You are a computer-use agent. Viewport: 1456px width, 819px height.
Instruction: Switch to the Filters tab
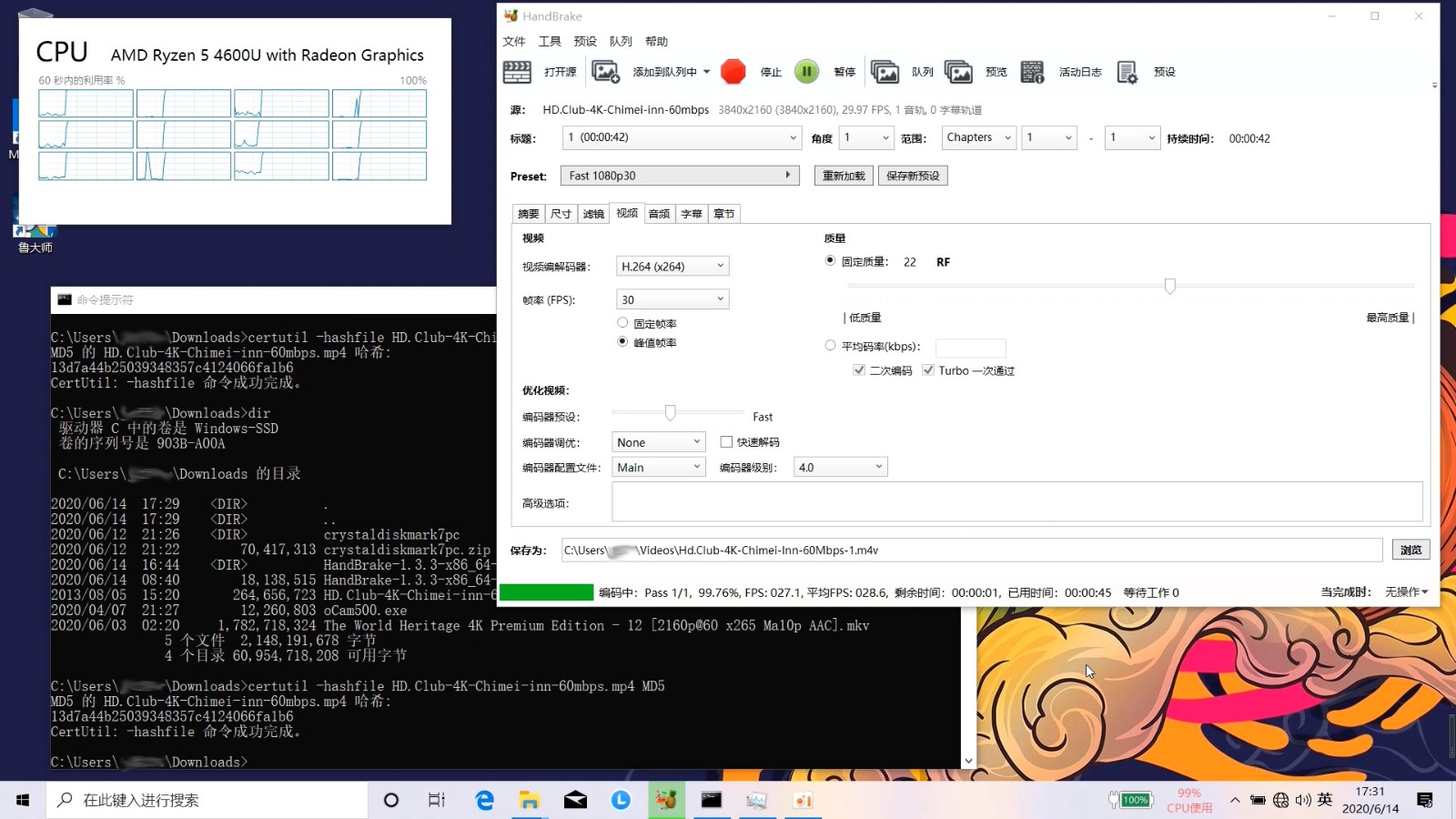(x=594, y=214)
